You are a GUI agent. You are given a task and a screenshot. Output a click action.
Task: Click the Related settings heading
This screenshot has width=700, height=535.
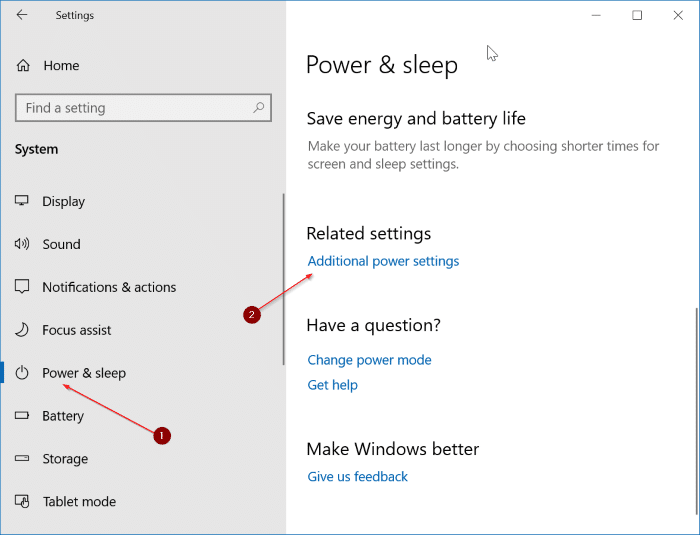tap(369, 234)
